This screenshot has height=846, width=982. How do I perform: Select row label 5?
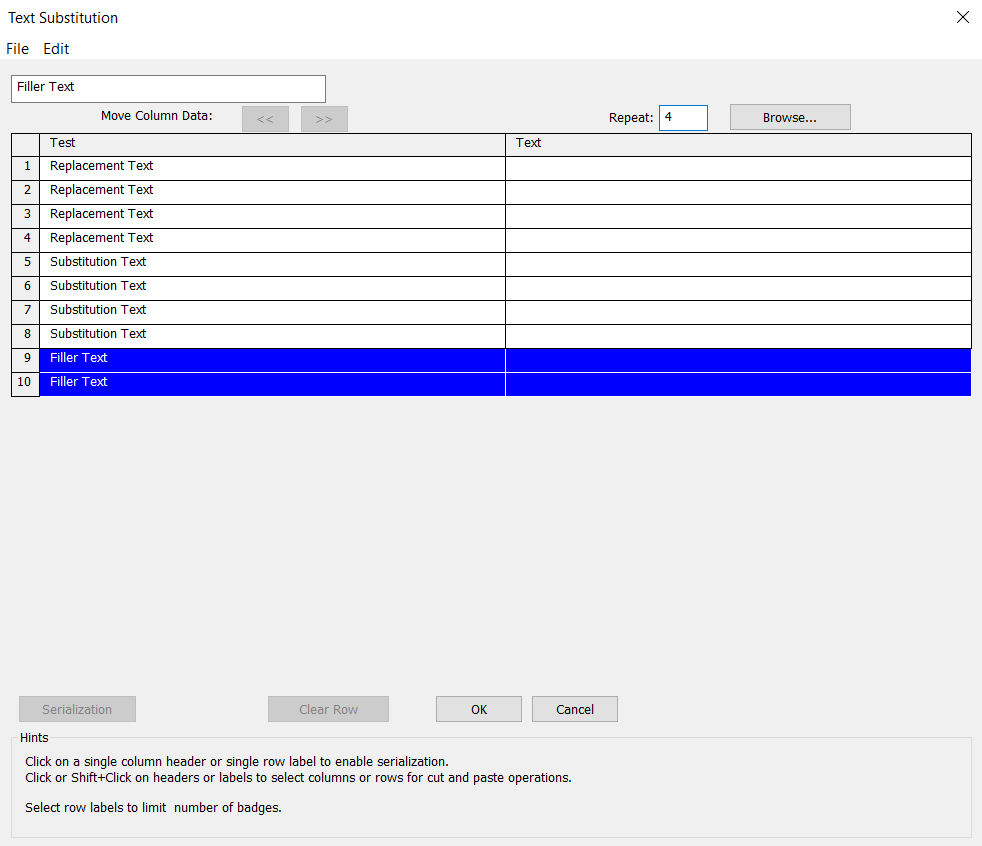coord(26,263)
